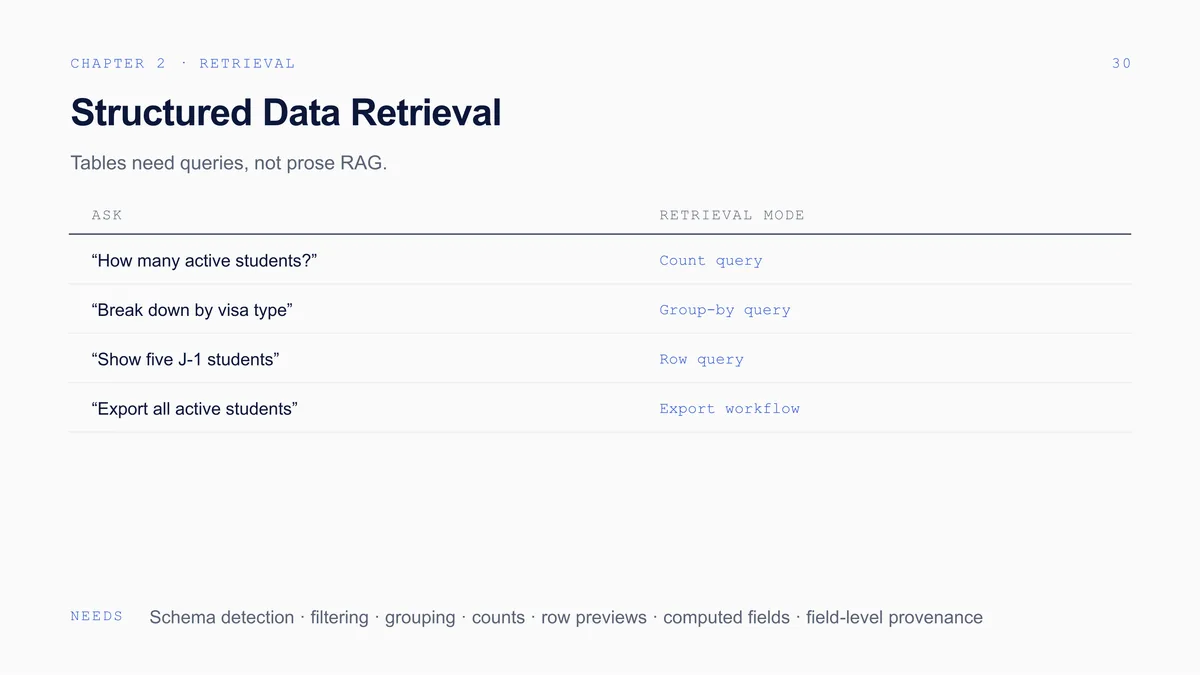Click the NEEDS label in the footer
Viewport: 1200px width, 675px height.
[97, 616]
